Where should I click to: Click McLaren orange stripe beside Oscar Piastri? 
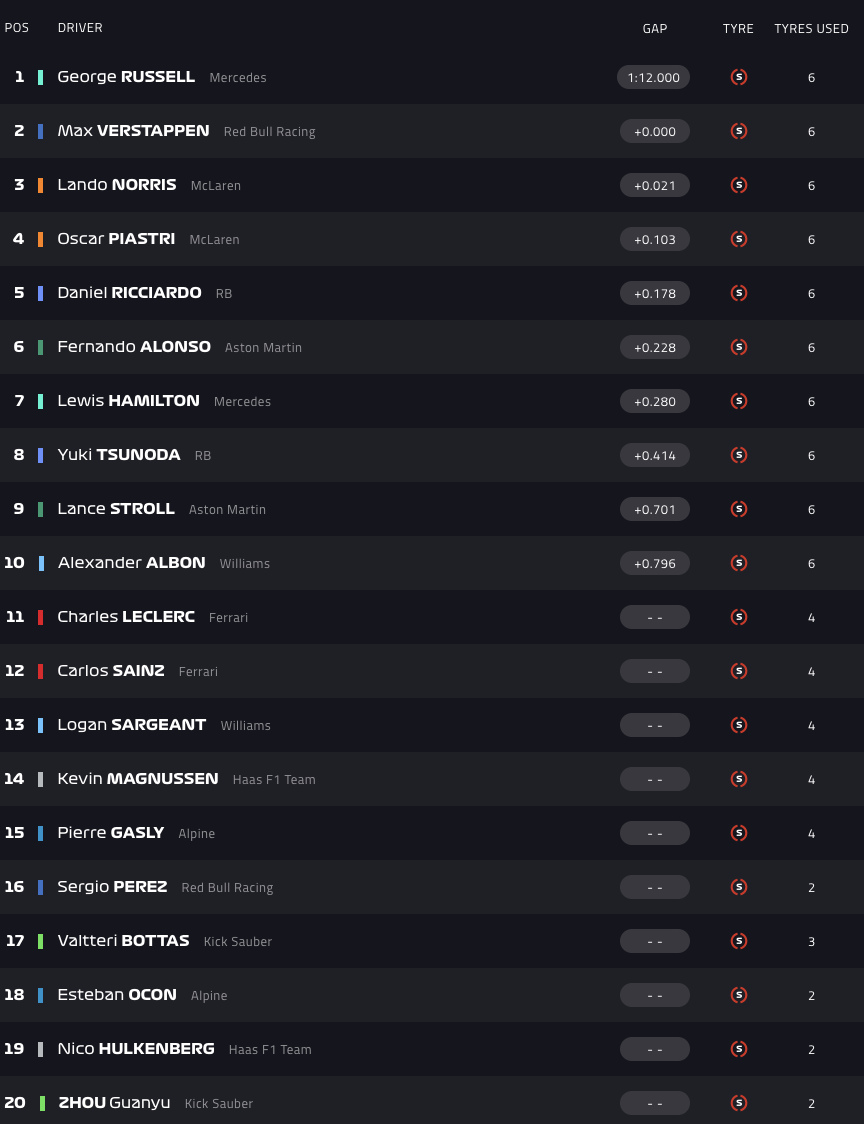click(x=41, y=239)
